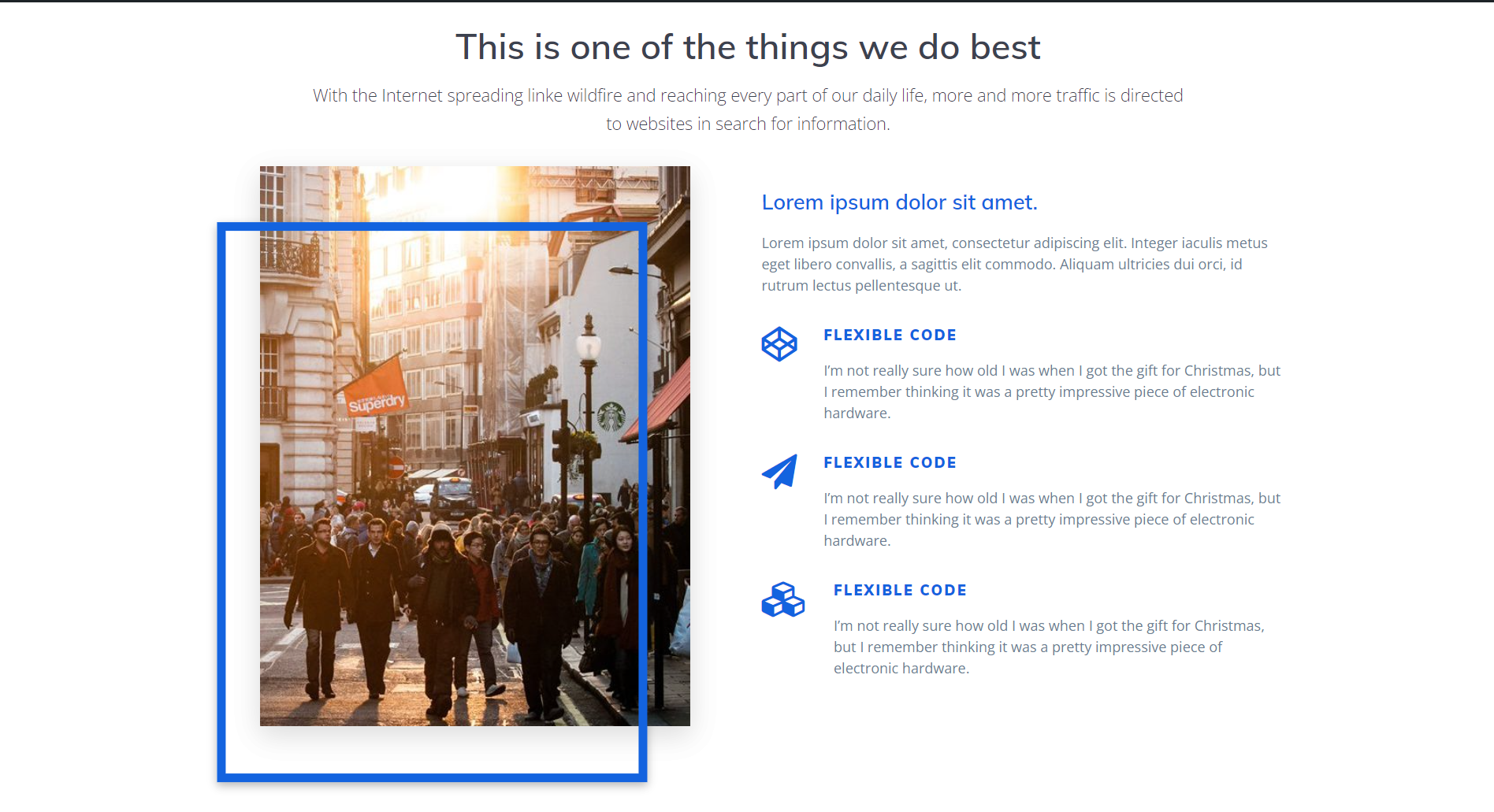Viewport: 1494px width, 812px height.
Task: Click the bottom edge of the blue frame
Action: tap(432, 777)
